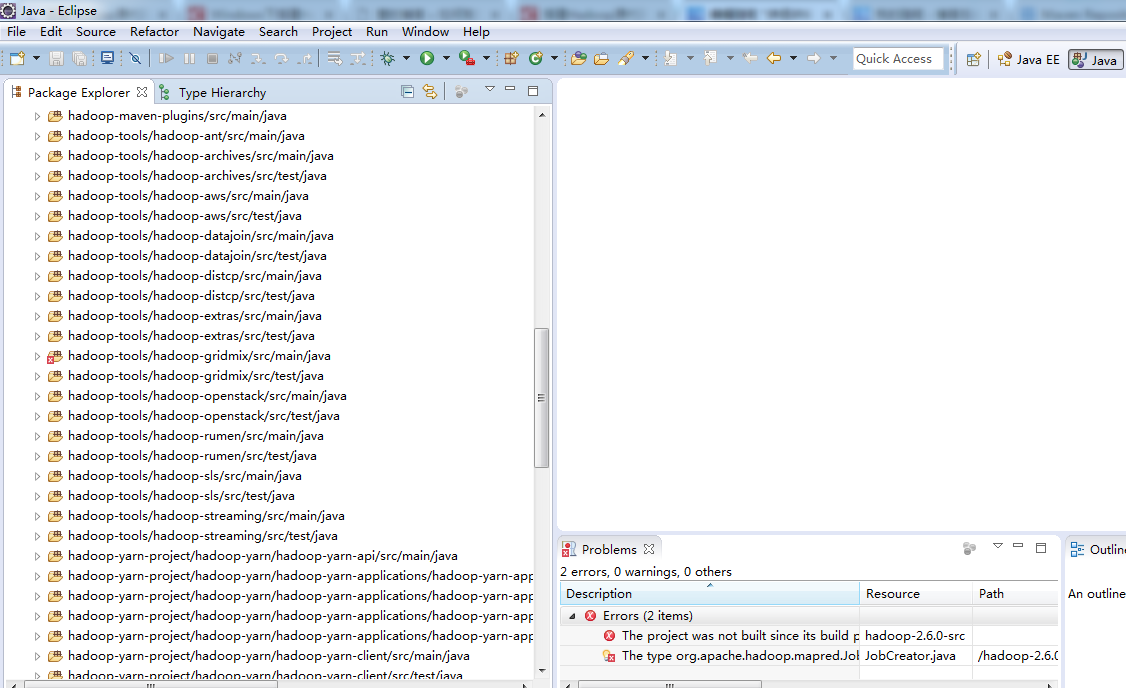Click the Package Explorer vertical scrollbar thumb
Screen dimensions: 1126x688
[x=541, y=398]
